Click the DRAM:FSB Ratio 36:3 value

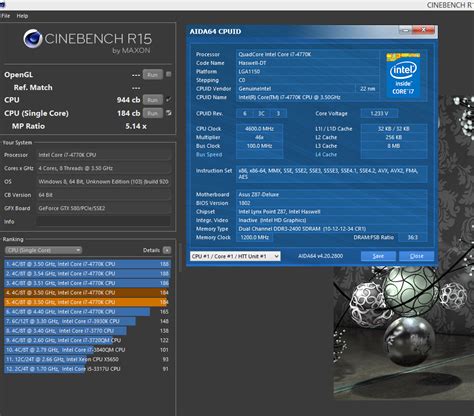pos(413,237)
